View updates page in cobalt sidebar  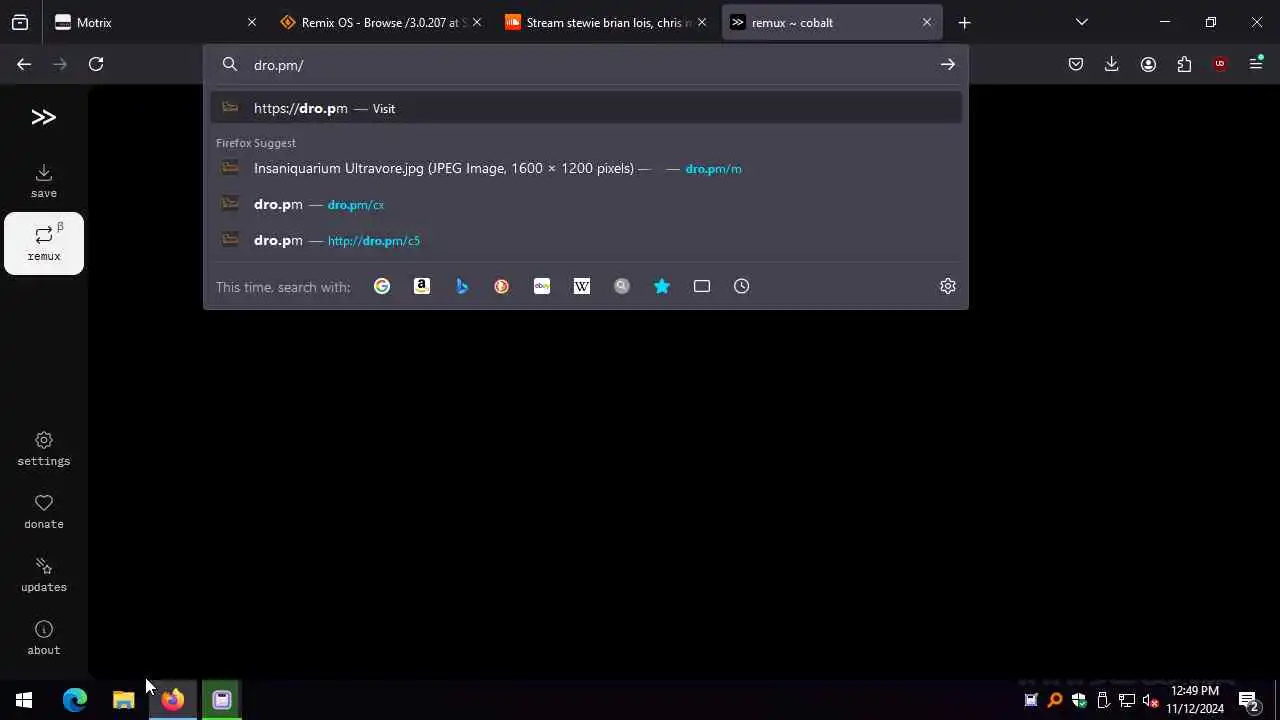pyautogui.click(x=43, y=575)
